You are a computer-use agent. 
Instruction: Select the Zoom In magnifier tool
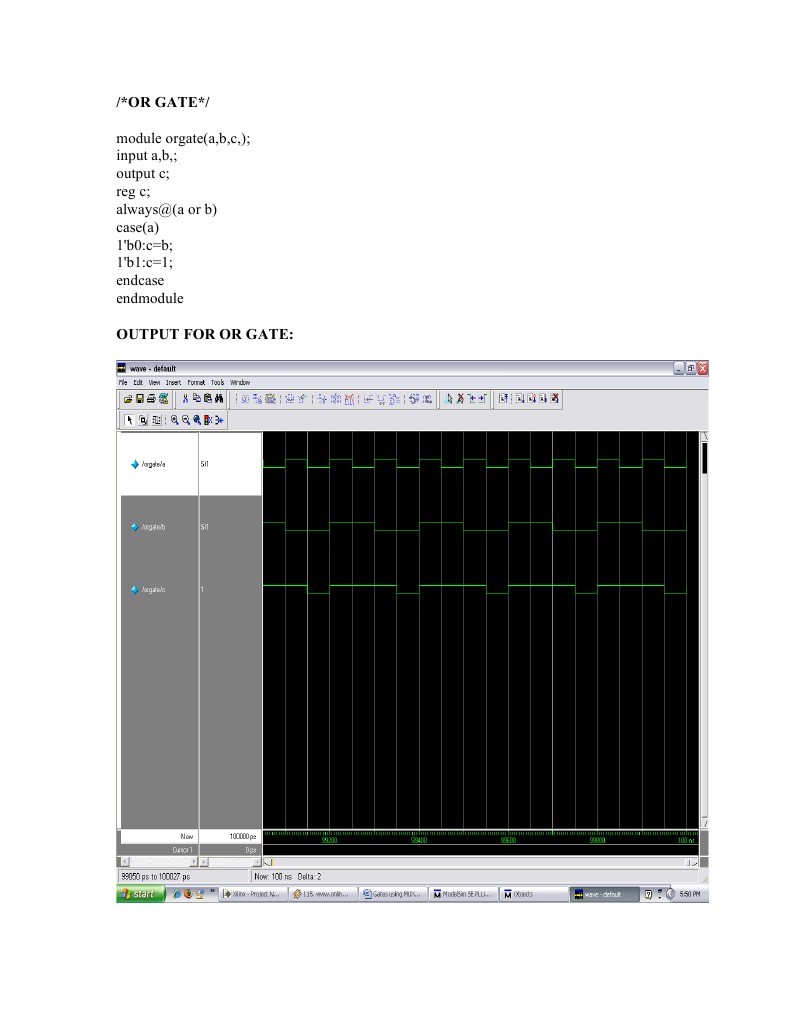(x=174, y=421)
